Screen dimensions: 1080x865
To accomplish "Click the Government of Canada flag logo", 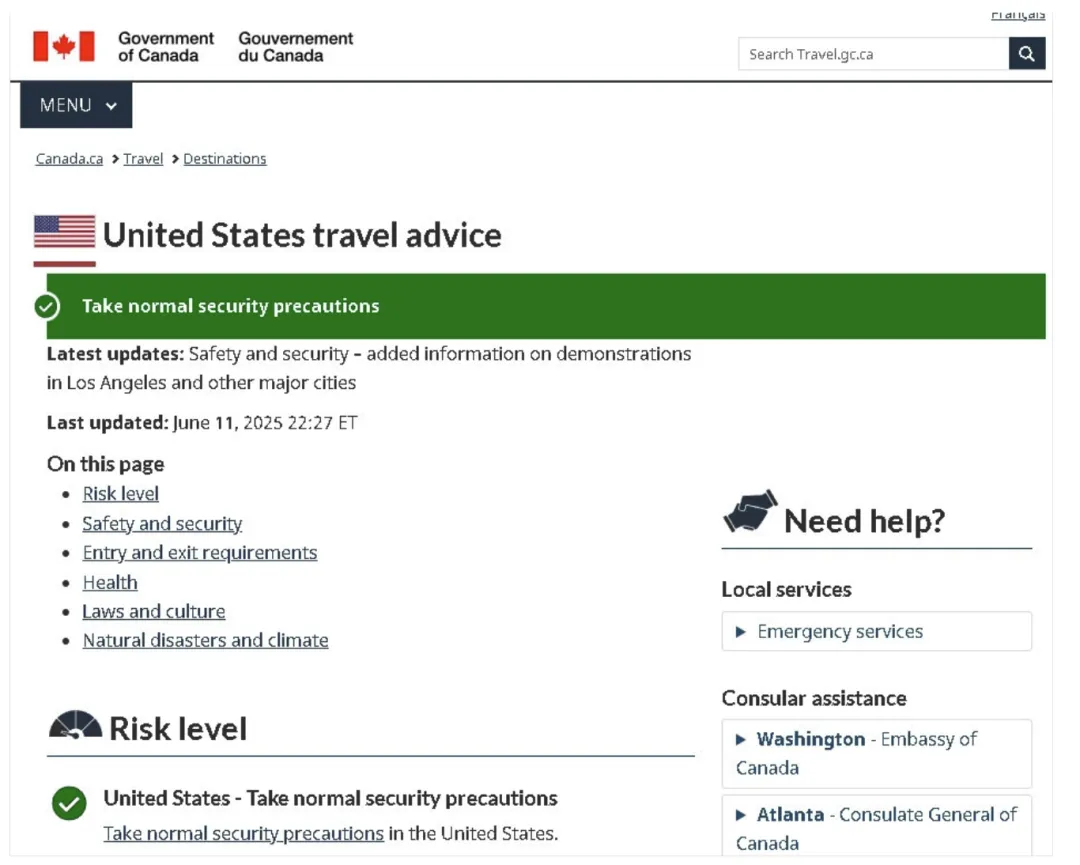I will (64, 46).
